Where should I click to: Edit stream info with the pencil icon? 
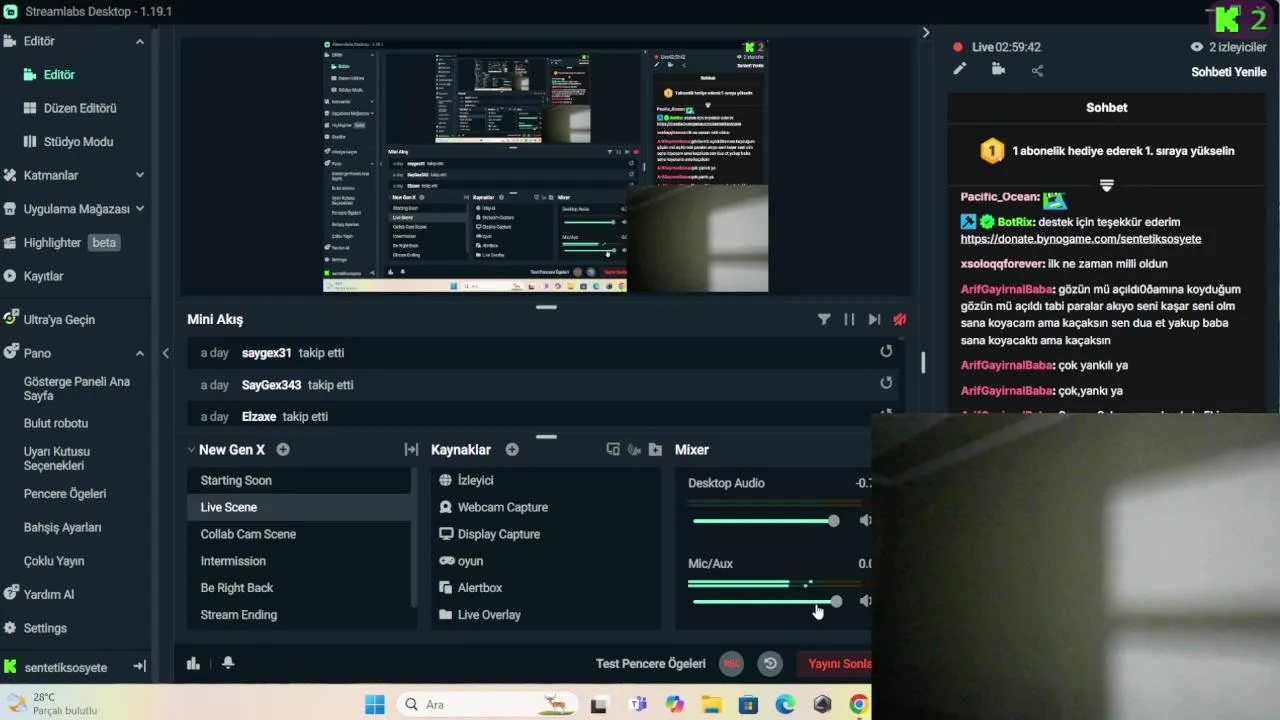click(x=960, y=69)
